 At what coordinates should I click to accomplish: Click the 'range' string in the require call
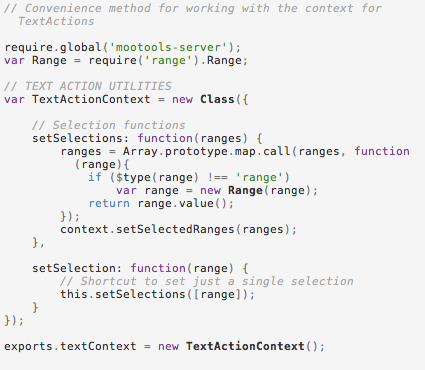point(164,60)
